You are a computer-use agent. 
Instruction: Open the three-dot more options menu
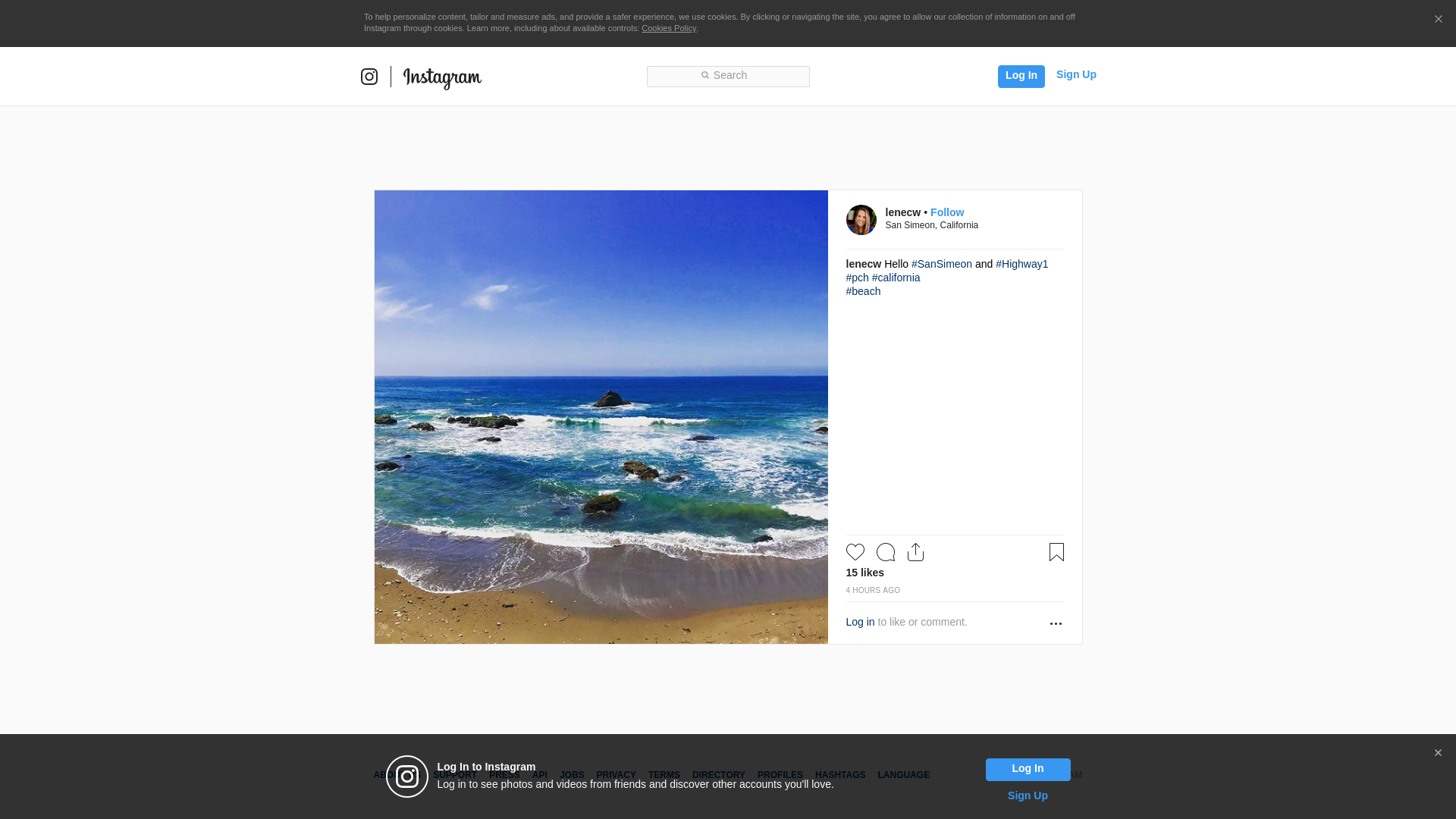coord(1056,623)
